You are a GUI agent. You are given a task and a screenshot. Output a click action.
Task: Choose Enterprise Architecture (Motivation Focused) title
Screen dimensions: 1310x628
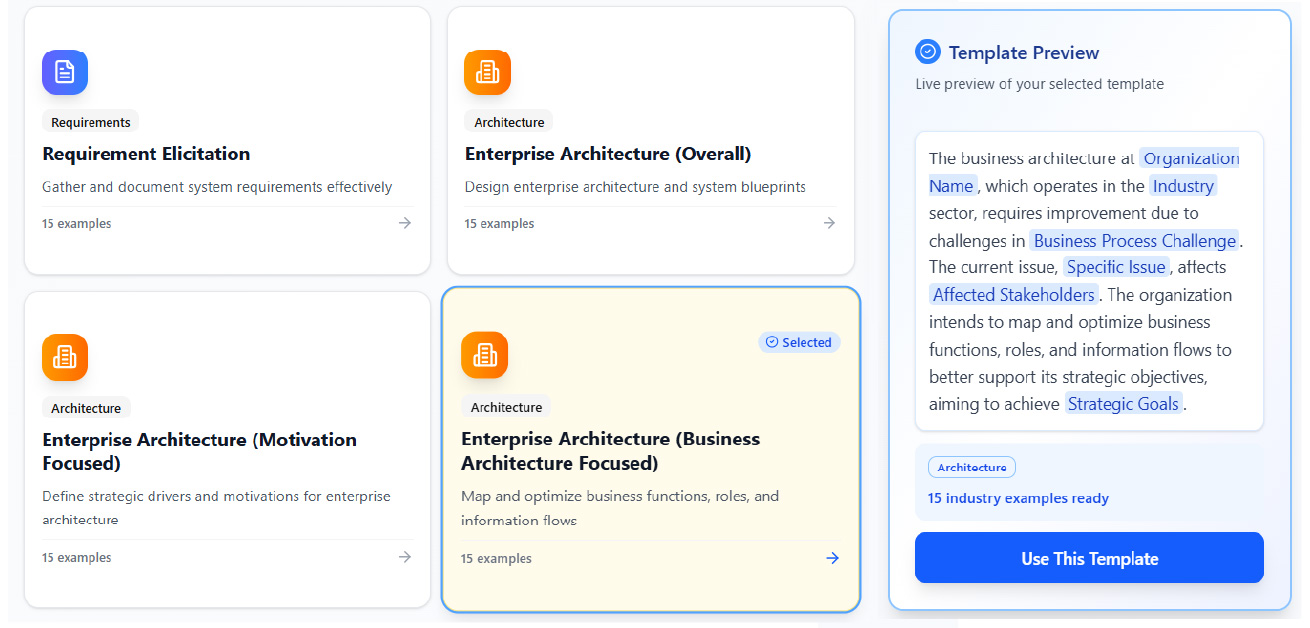tap(199, 451)
